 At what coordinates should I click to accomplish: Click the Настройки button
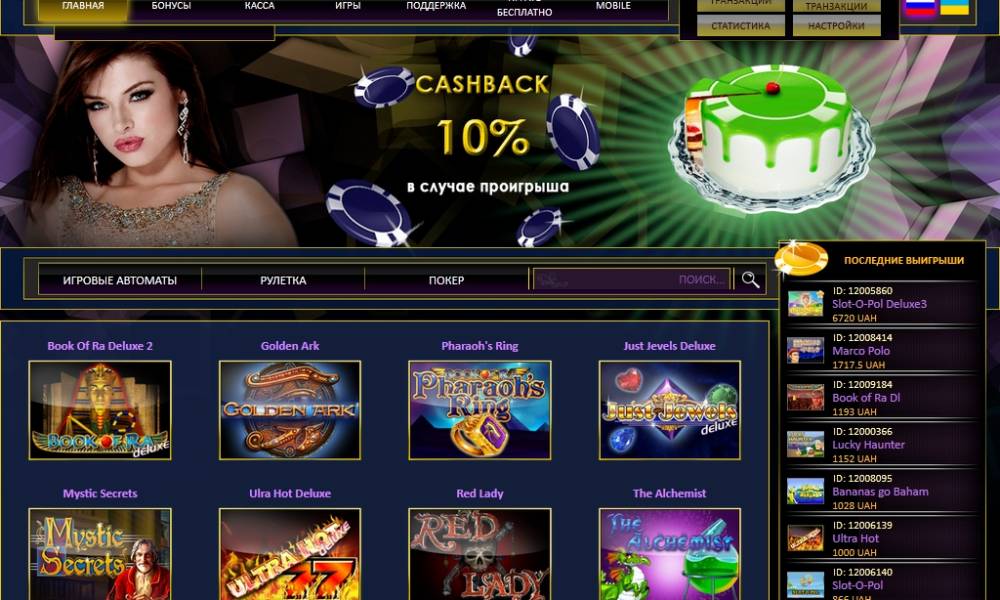(836, 26)
